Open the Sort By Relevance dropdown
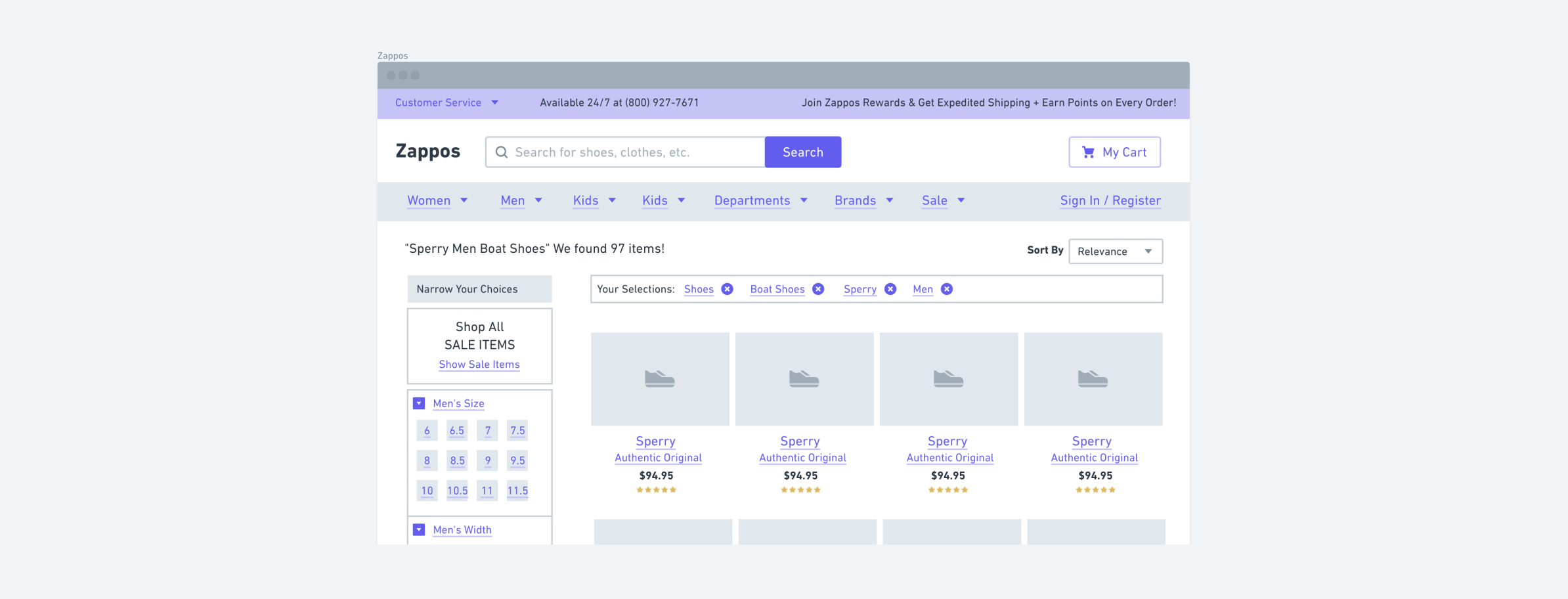The height and width of the screenshot is (599, 1568). (x=1116, y=252)
